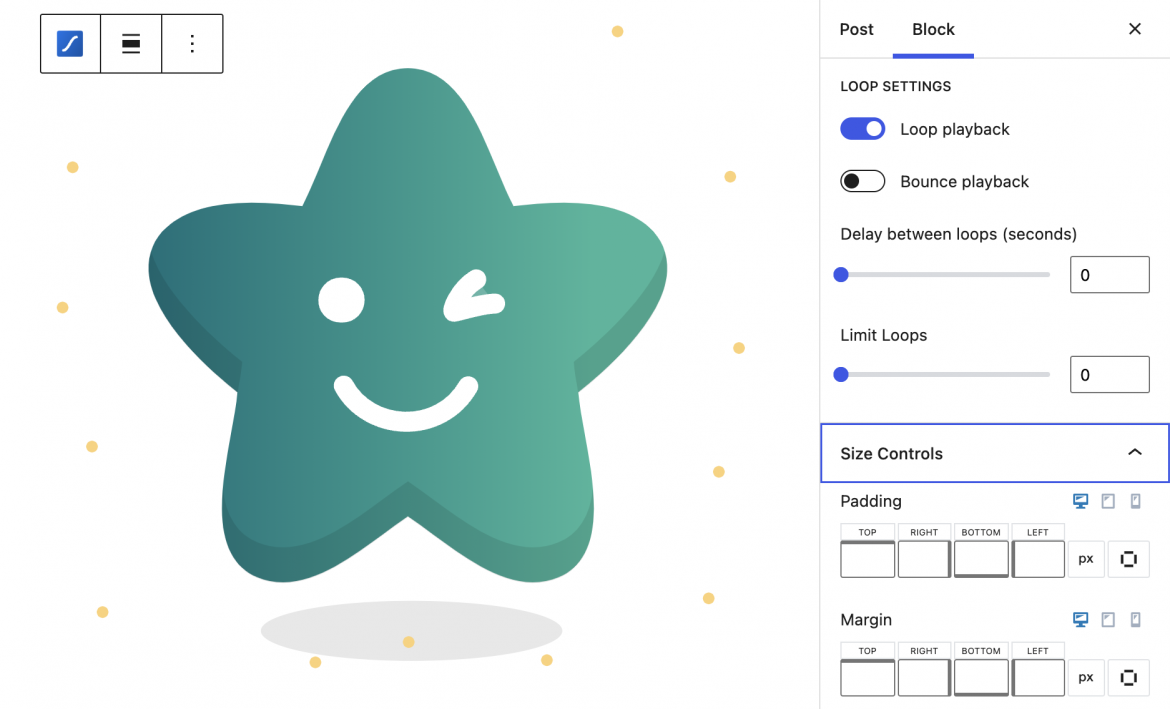Close the settings sidebar
1170x709 pixels.
1135,29
